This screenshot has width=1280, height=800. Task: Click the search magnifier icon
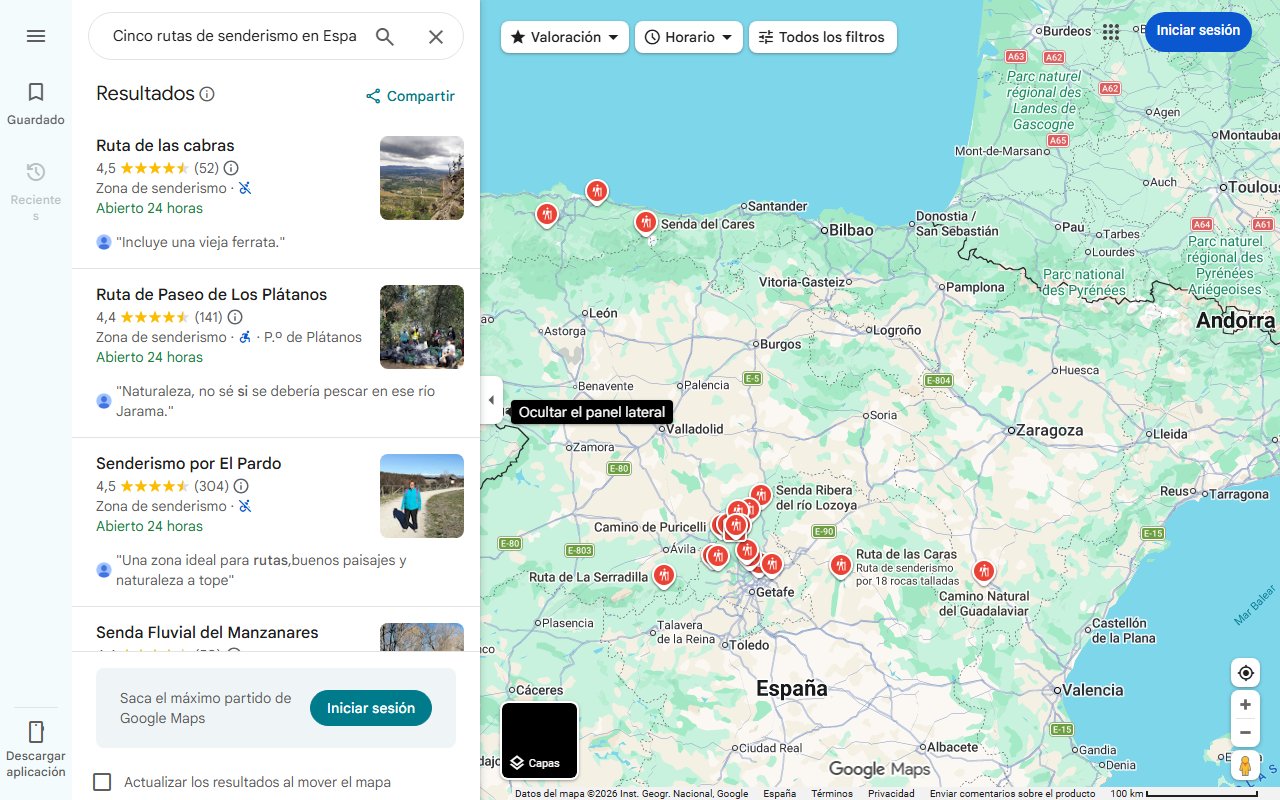pyautogui.click(x=385, y=36)
